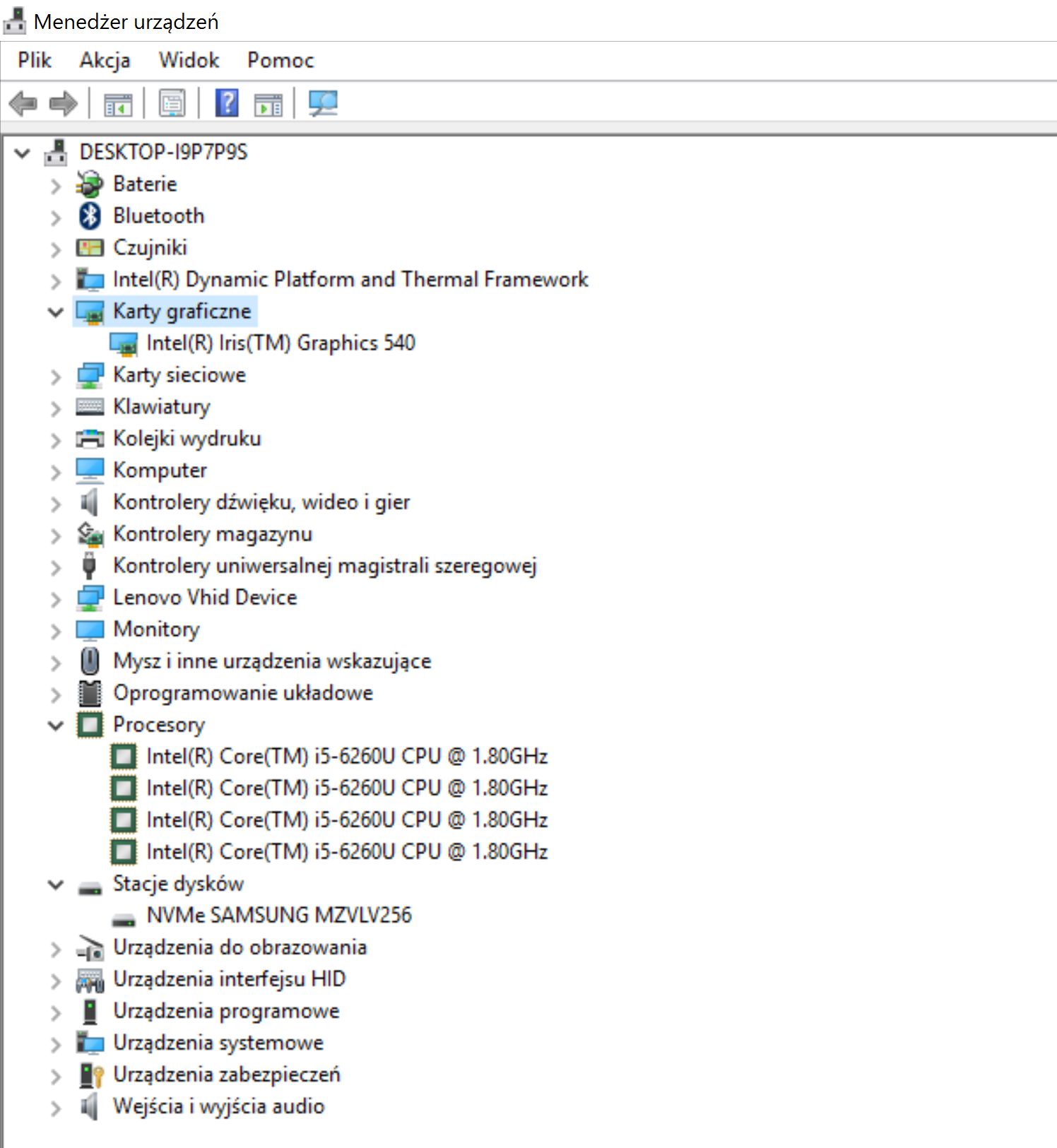Open the Plik menu

35,60
